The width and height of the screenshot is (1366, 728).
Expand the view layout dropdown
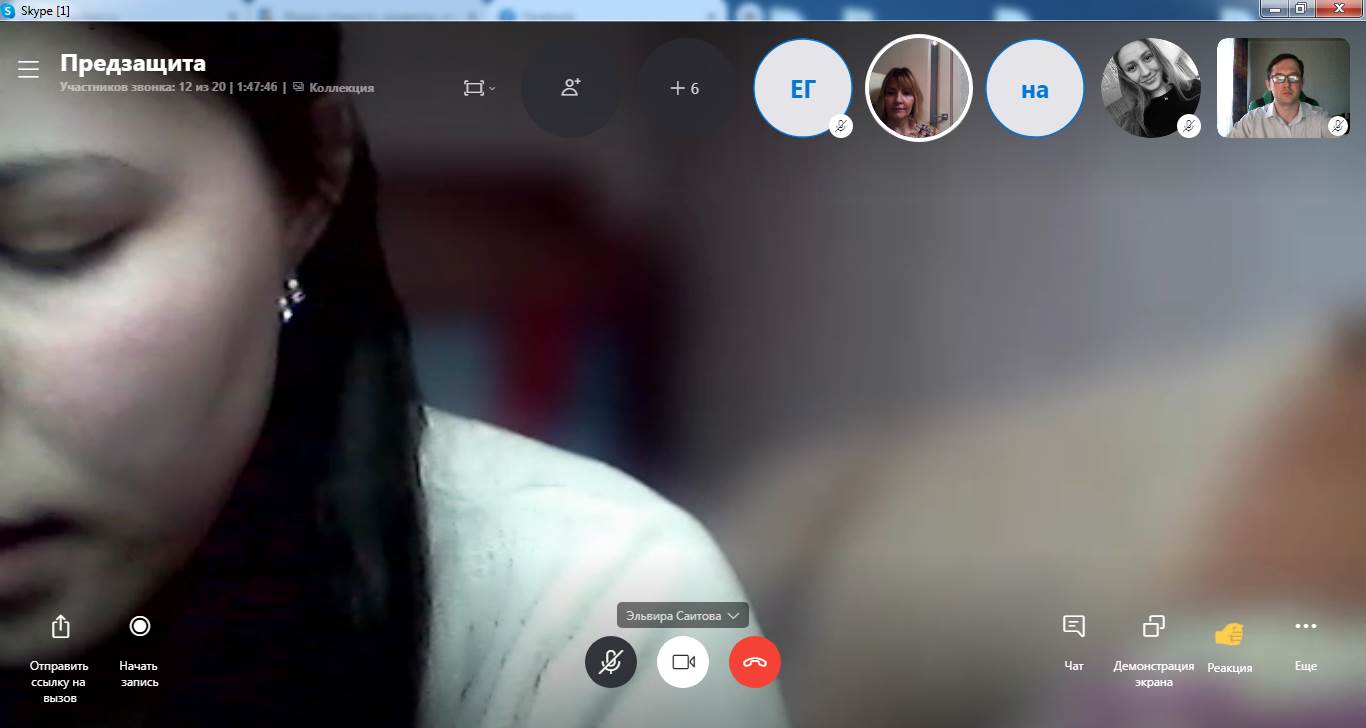[479, 88]
